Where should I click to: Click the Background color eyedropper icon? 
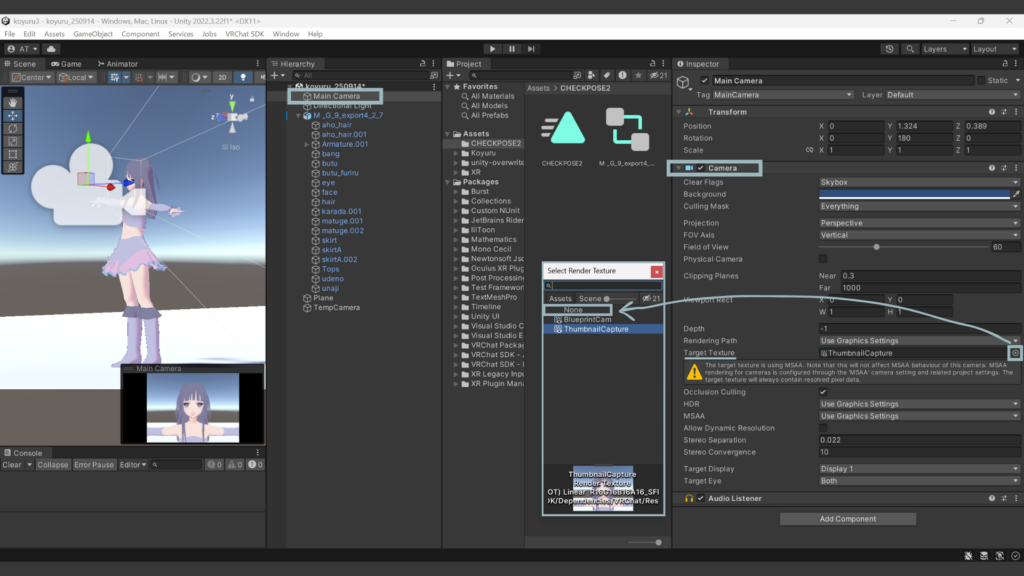1016,195
